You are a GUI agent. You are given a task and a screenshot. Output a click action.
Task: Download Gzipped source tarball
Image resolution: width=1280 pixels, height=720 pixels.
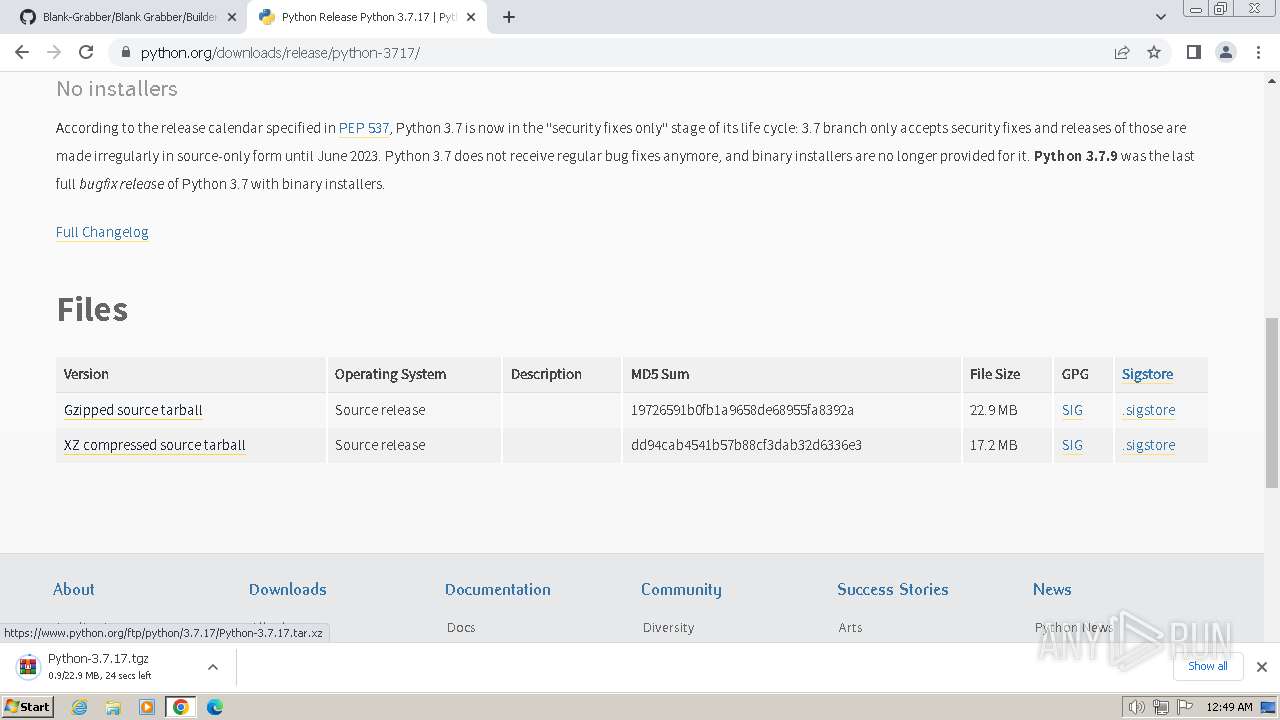[x=133, y=410]
